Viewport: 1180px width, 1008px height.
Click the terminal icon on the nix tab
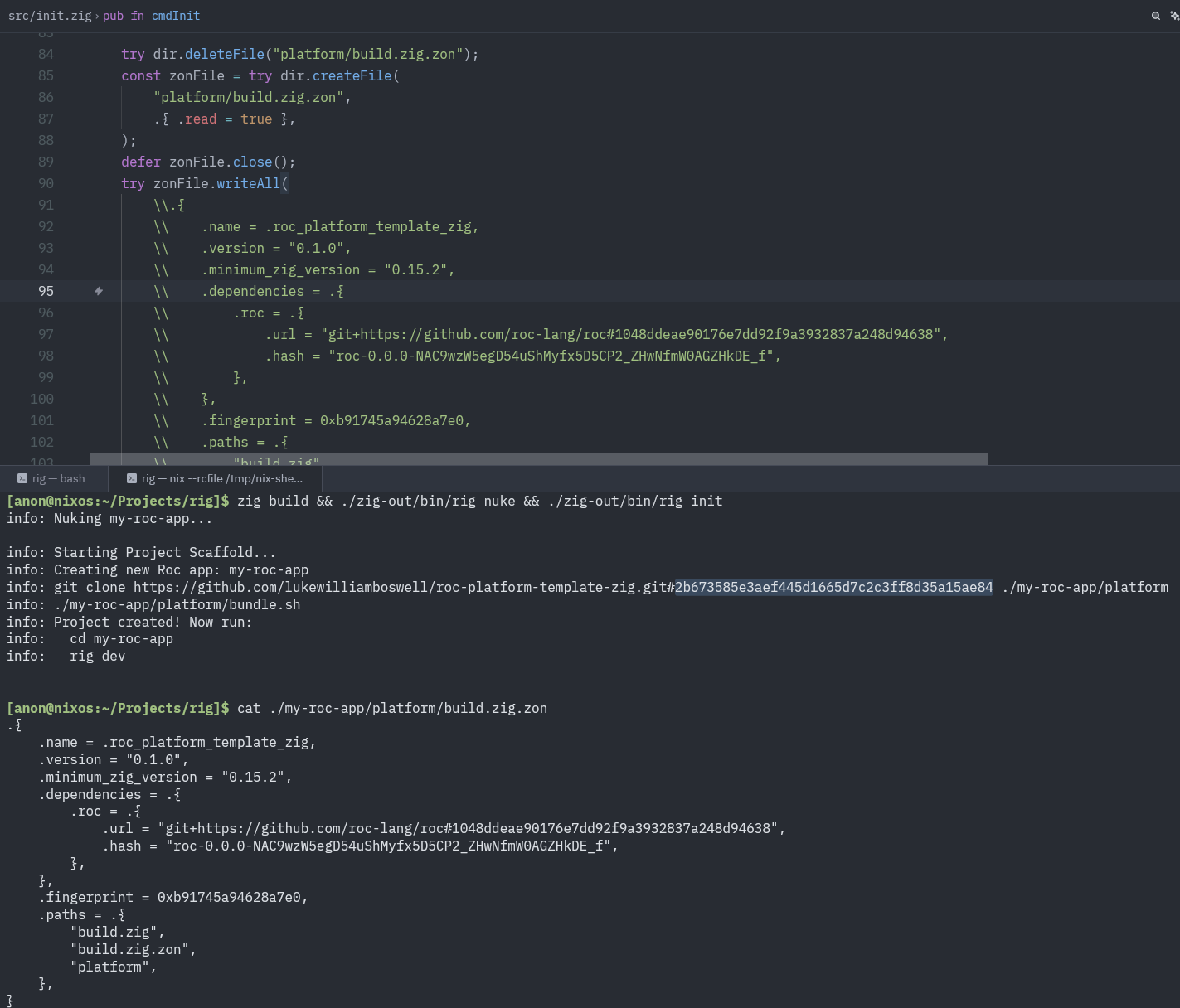coord(132,478)
